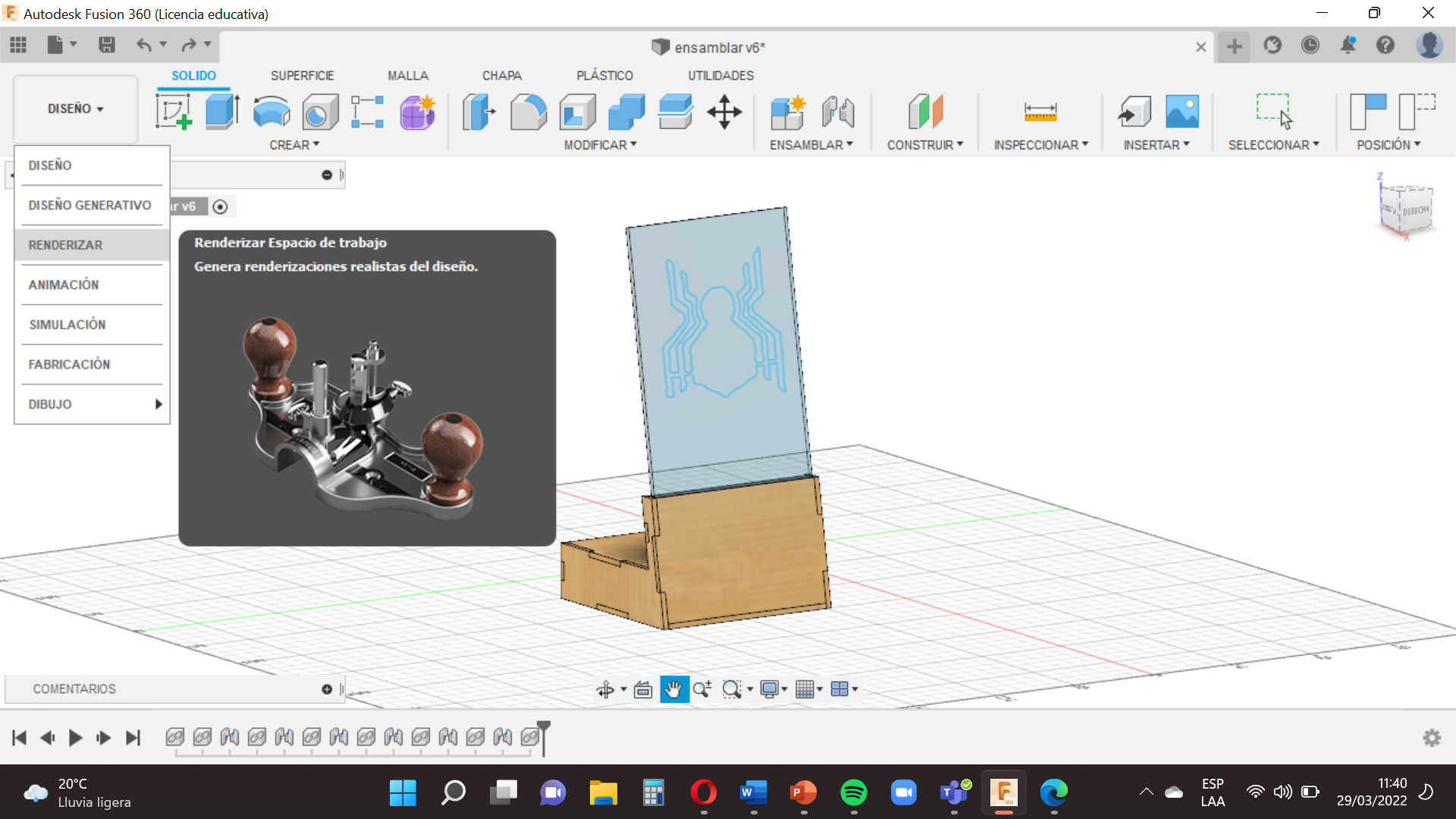This screenshot has width=1456, height=819.
Task: Open the notifications bell icon
Action: point(1348,45)
